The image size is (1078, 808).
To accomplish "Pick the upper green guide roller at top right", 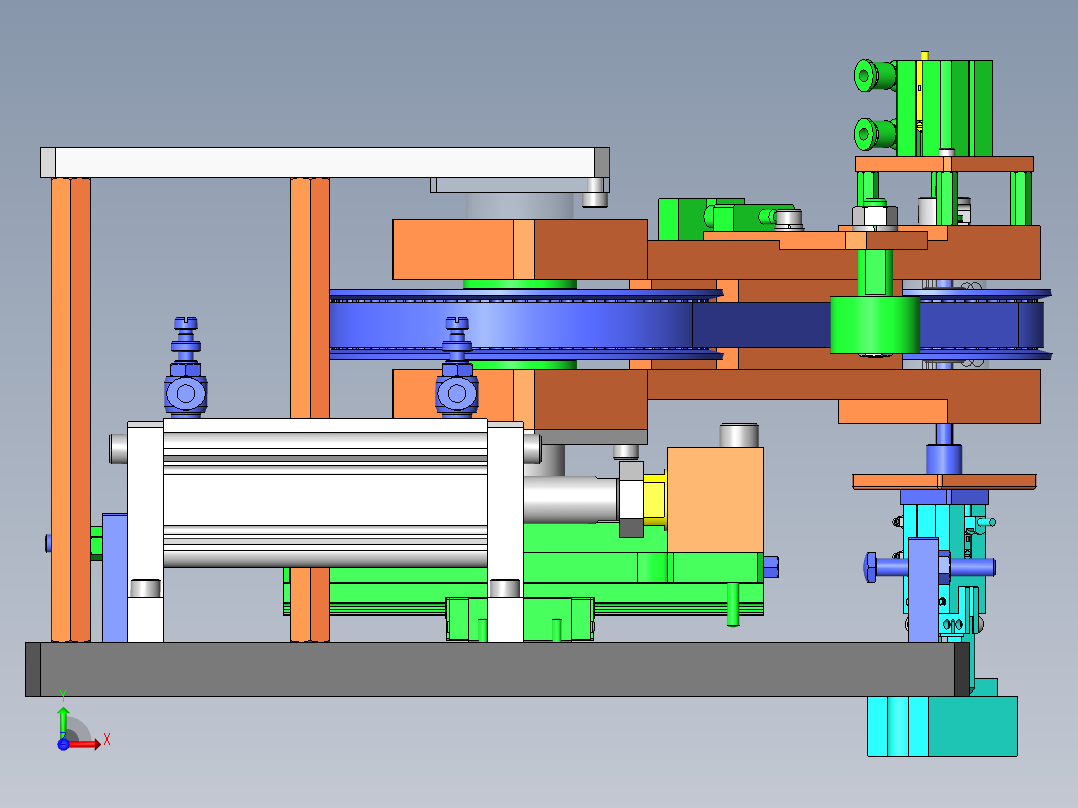I will click(x=876, y=75).
